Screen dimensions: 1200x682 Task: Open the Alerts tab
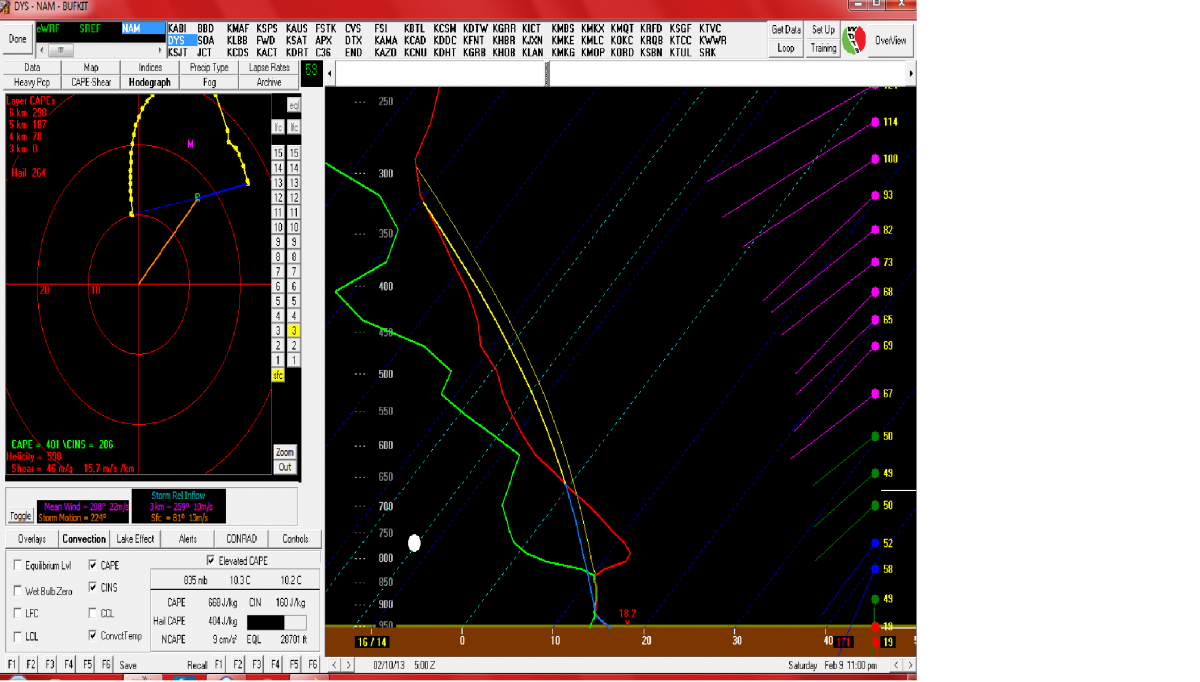(x=187, y=539)
